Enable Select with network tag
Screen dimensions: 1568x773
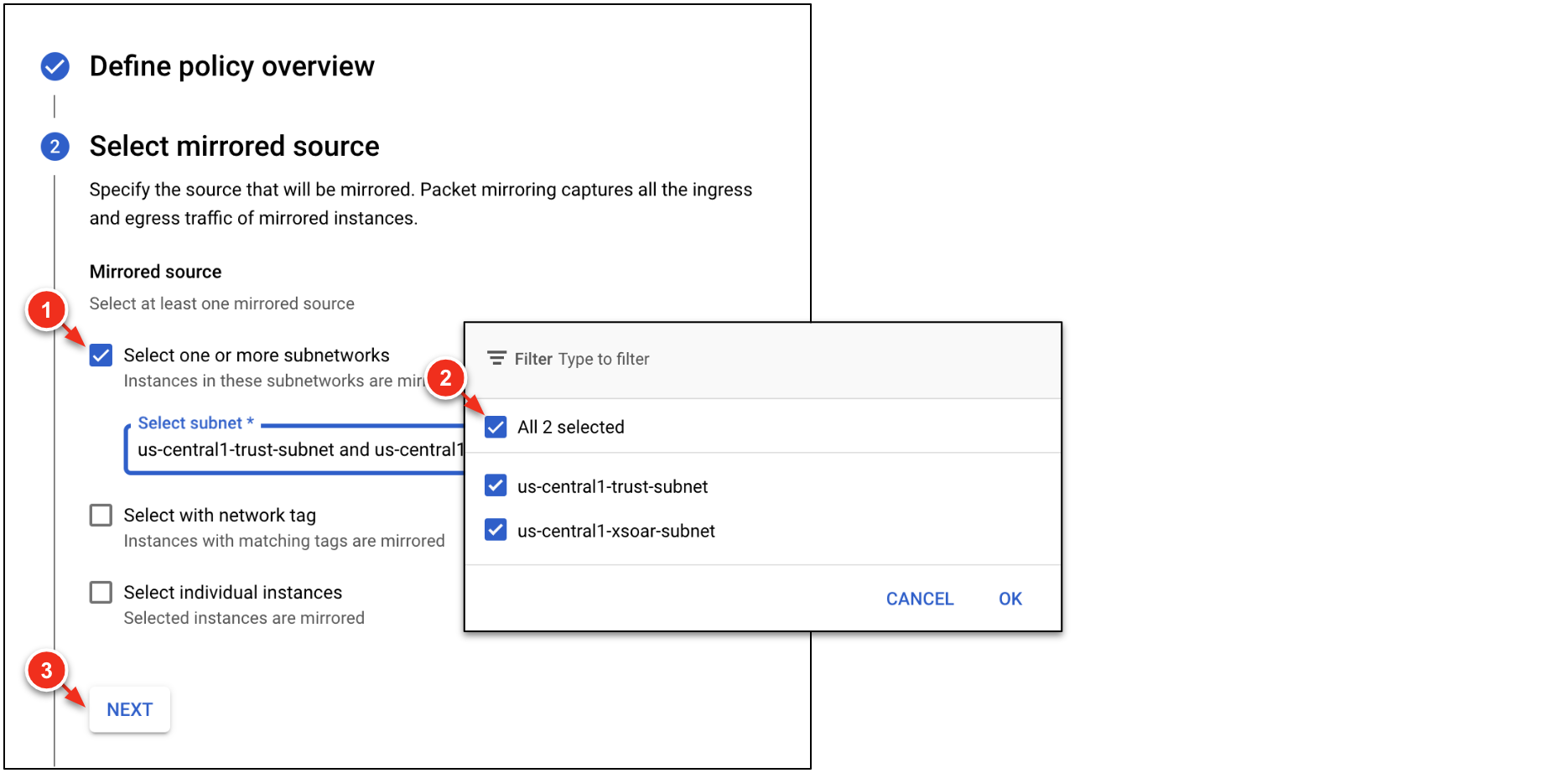[x=101, y=516]
